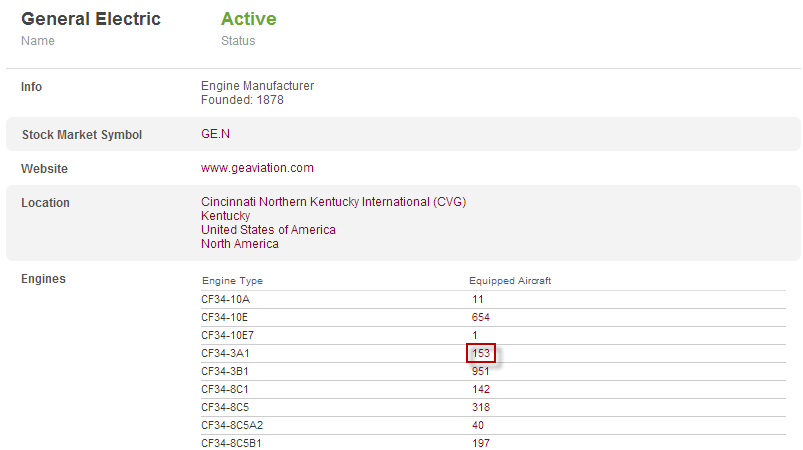Click the GE.N stock market symbol
803x450 pixels.
[x=217, y=134]
